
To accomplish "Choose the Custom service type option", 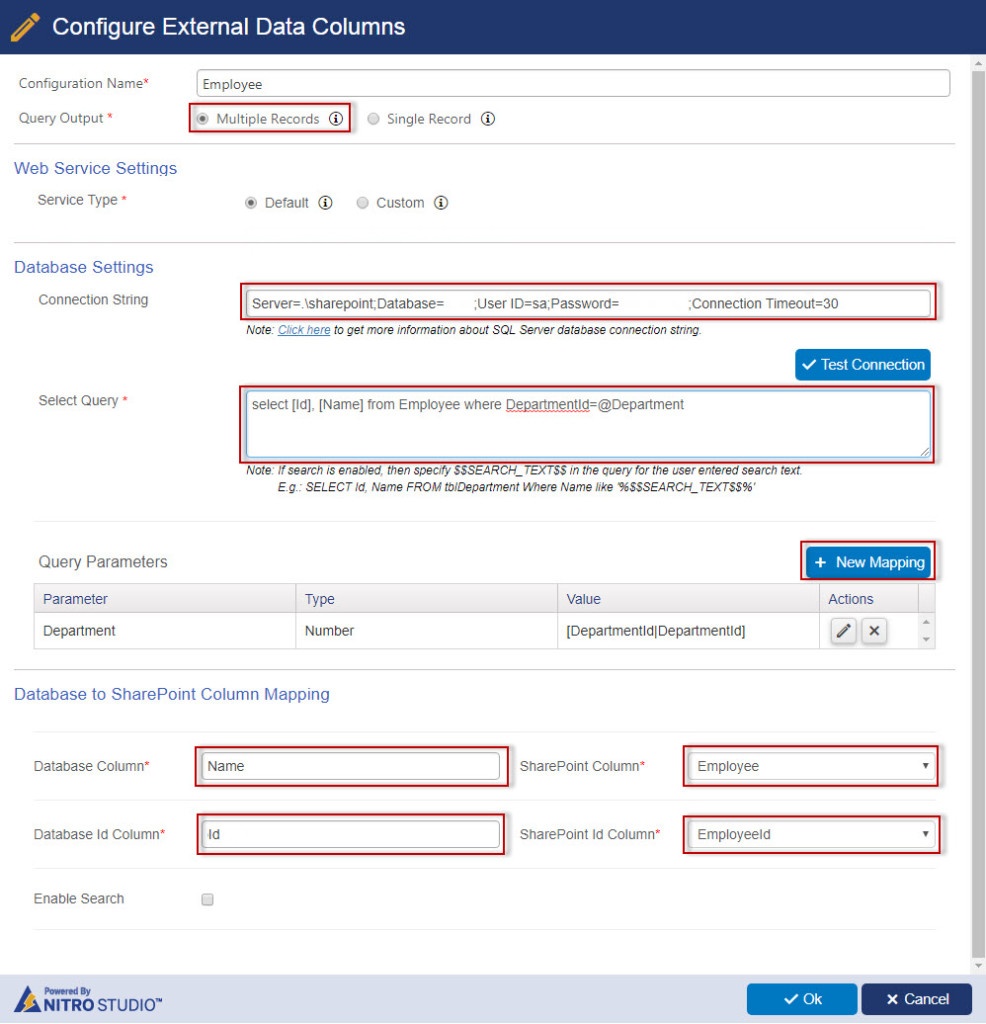I will 362,202.
